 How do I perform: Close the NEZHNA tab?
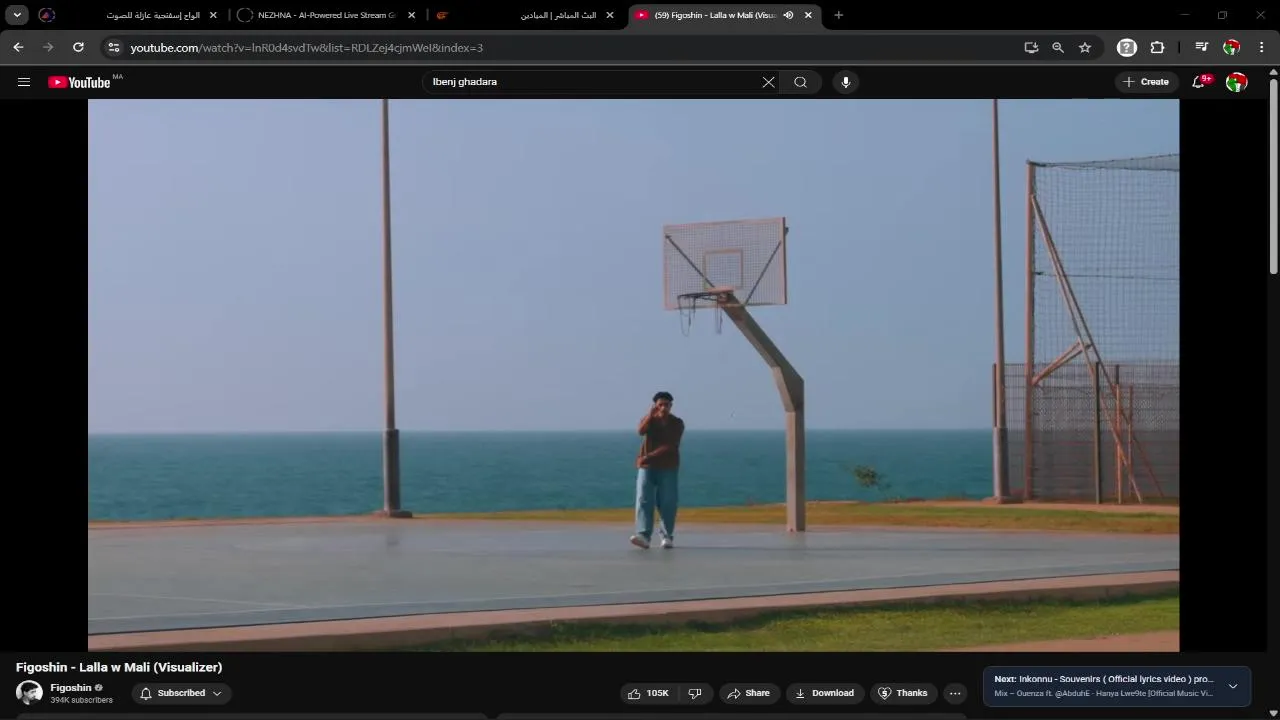[411, 15]
